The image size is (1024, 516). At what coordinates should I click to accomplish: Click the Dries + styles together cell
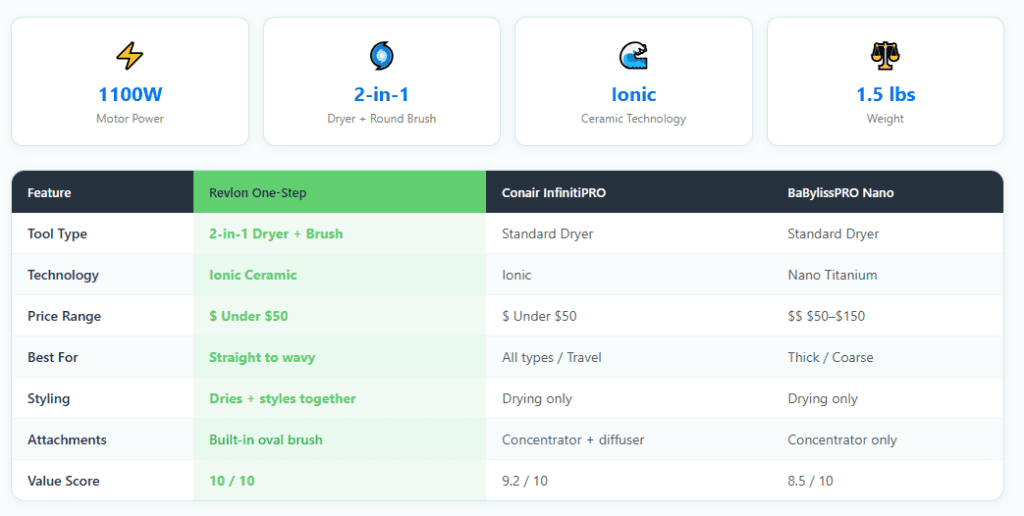pyautogui.click(x=340, y=398)
